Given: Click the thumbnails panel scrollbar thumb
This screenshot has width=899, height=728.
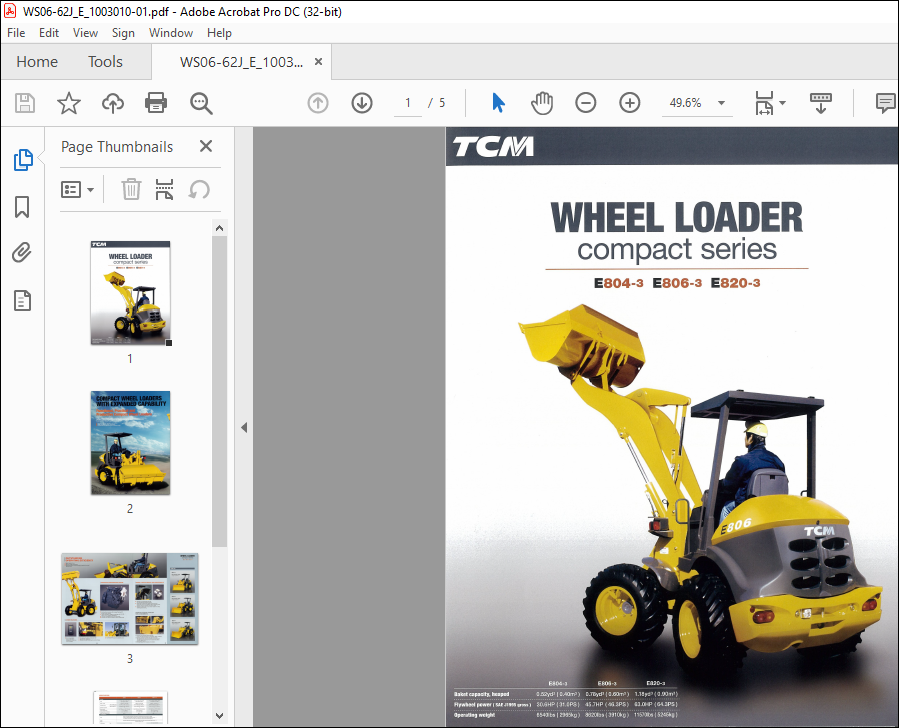Looking at the screenshot, I should (x=219, y=391).
